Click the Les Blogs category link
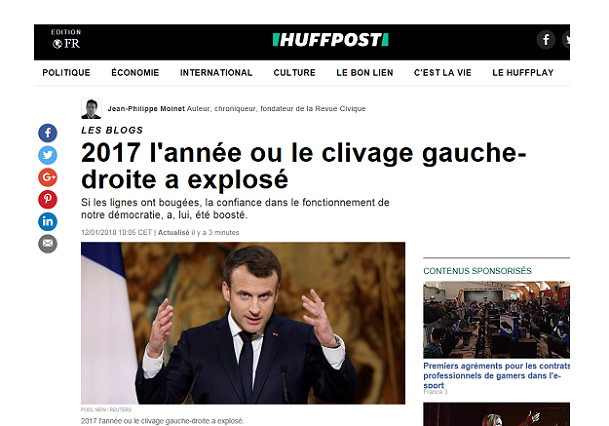The width and height of the screenshot is (609, 426). 112,130
